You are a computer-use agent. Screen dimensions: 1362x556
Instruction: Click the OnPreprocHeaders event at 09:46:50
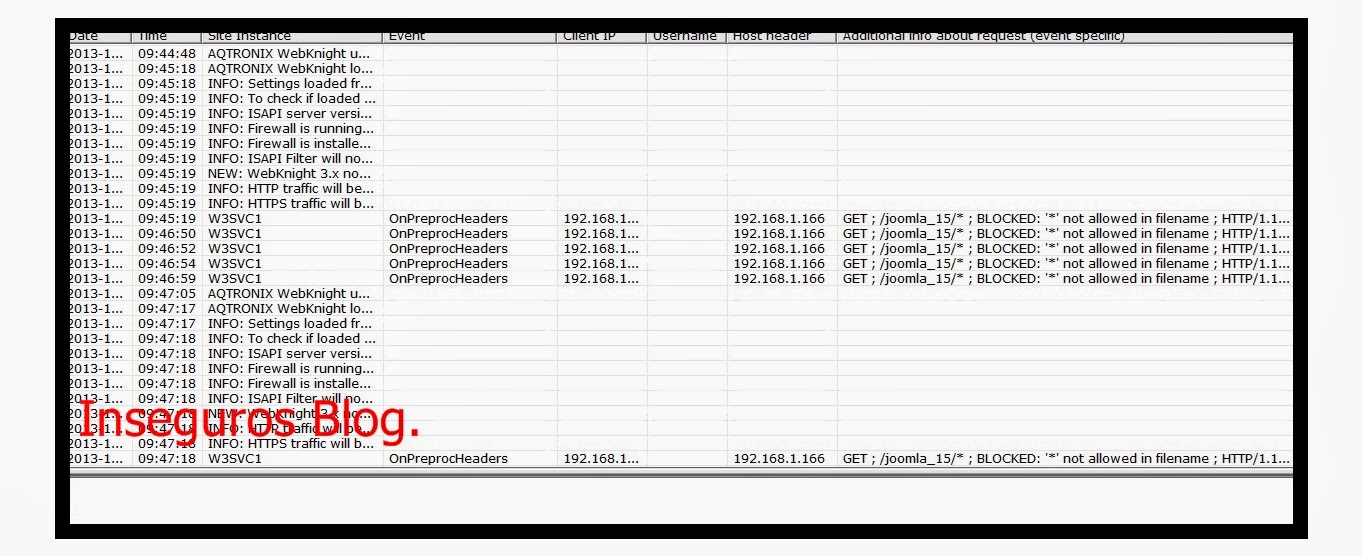[x=448, y=234]
